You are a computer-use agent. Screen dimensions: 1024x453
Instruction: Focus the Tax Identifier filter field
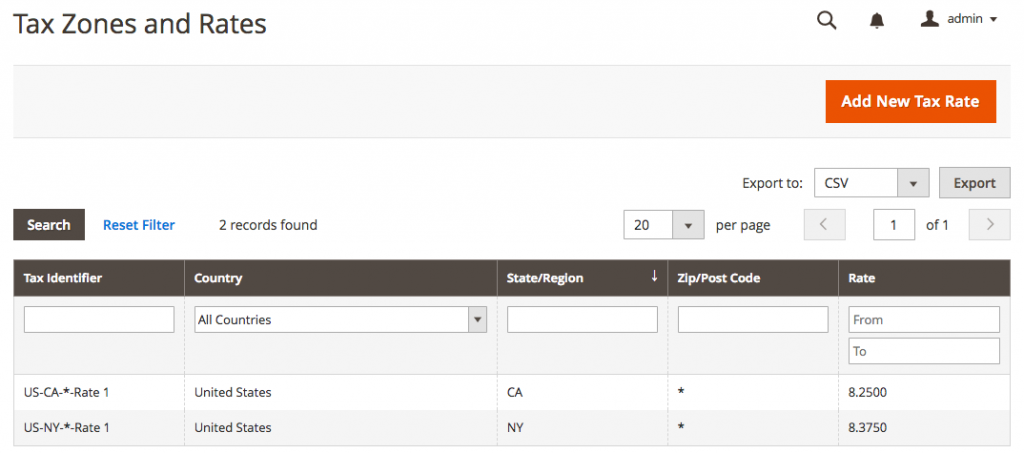coord(99,320)
